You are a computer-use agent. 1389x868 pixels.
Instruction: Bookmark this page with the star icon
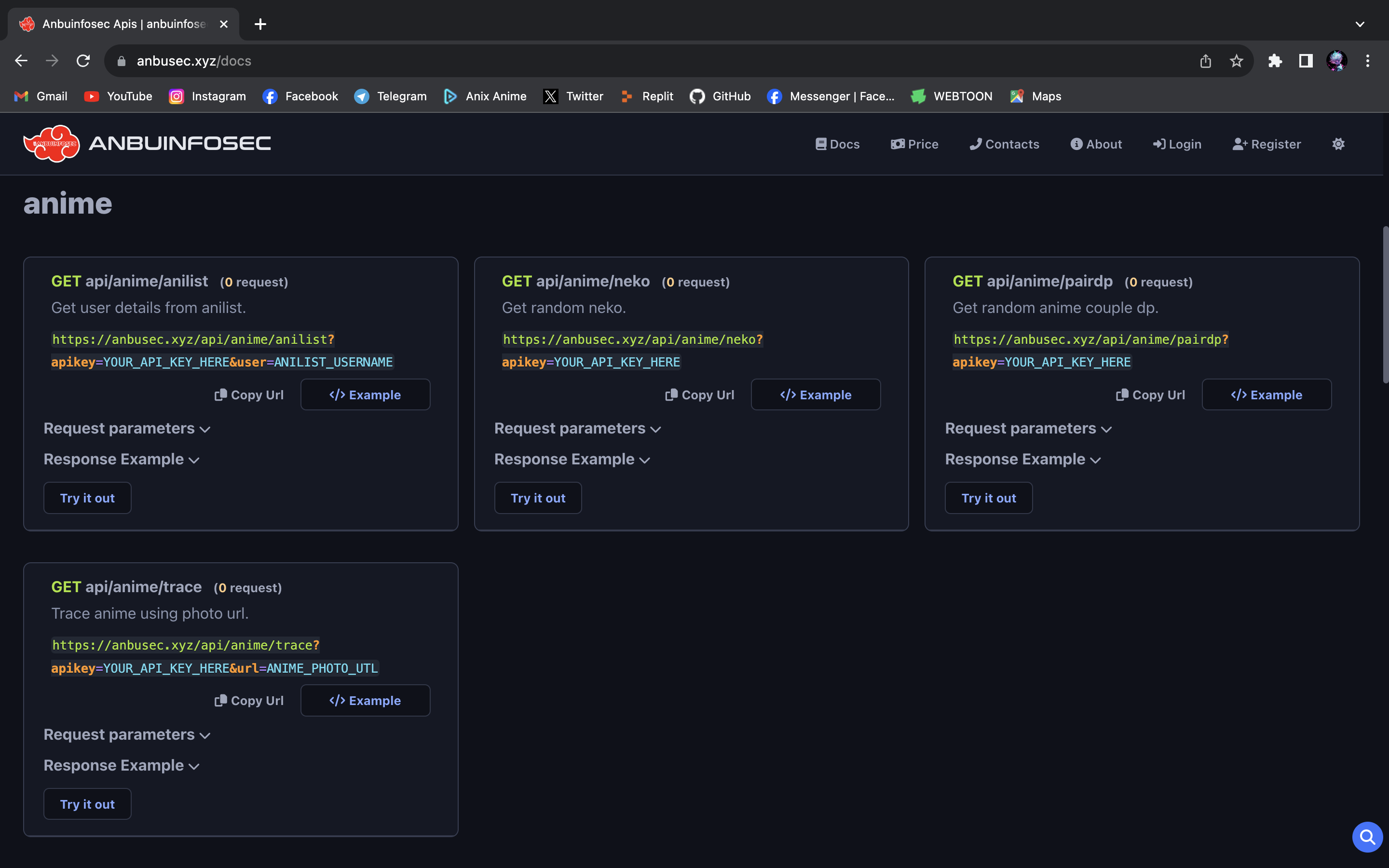(1236, 61)
